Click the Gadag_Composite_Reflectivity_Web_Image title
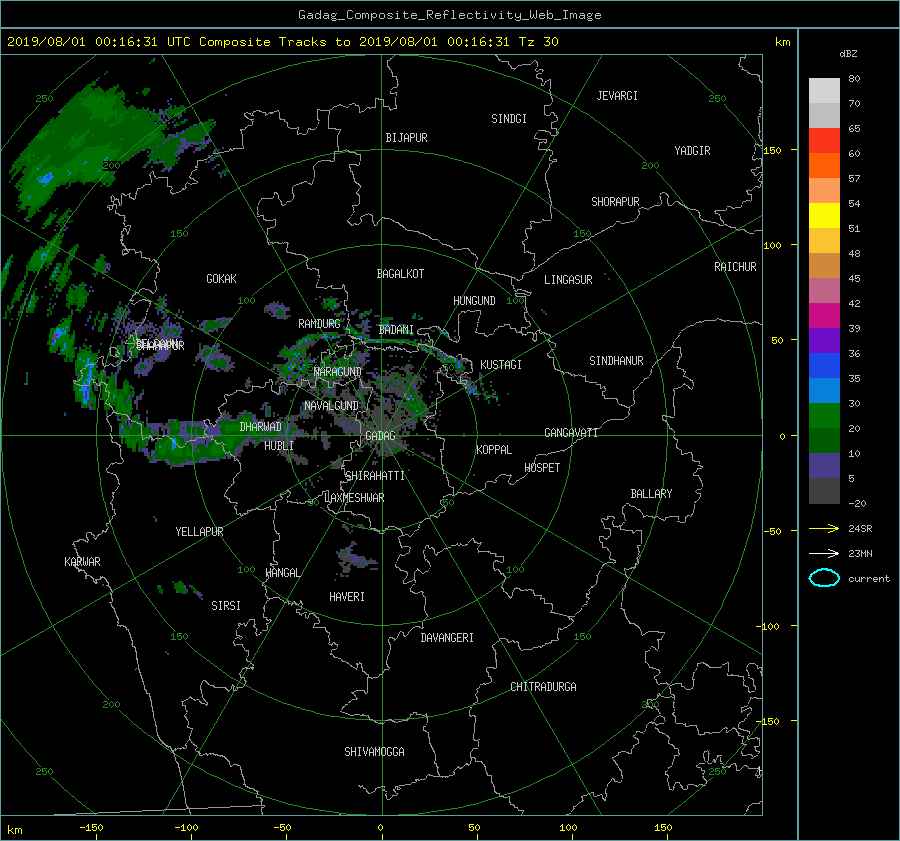Screen dimensions: 900x841 pyautogui.click(x=449, y=15)
